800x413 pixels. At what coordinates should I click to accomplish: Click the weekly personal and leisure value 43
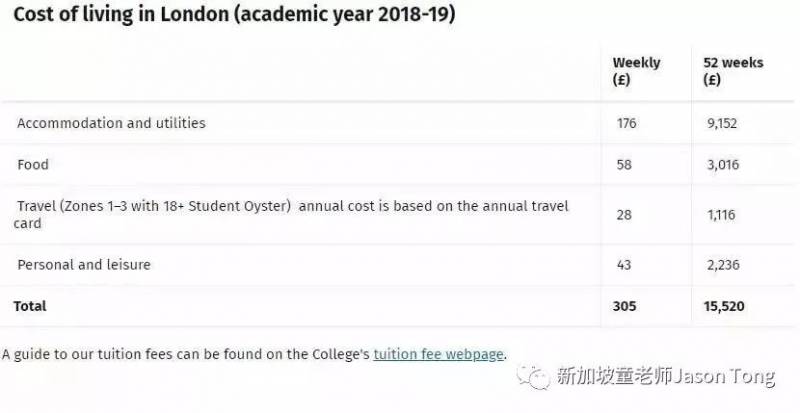point(625,265)
